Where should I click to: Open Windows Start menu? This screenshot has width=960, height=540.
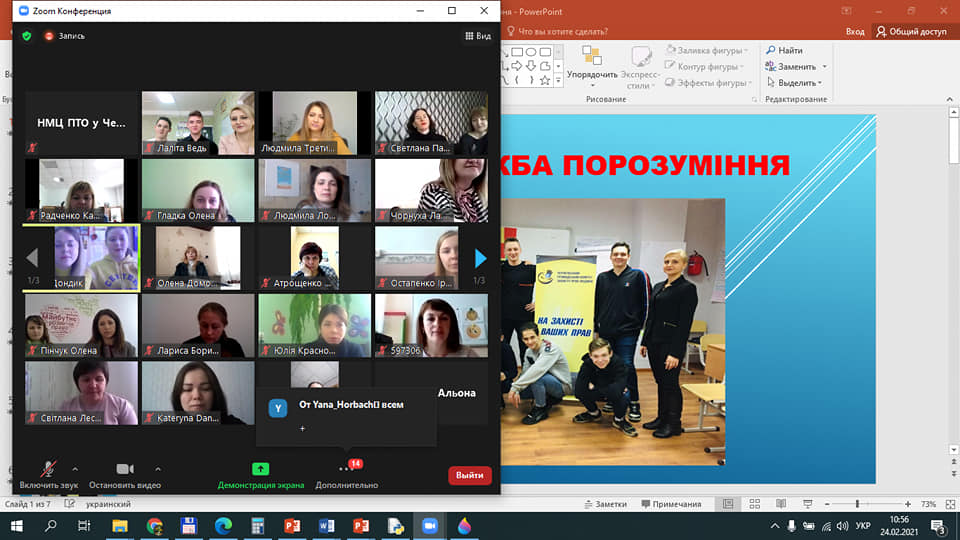[x=17, y=526]
